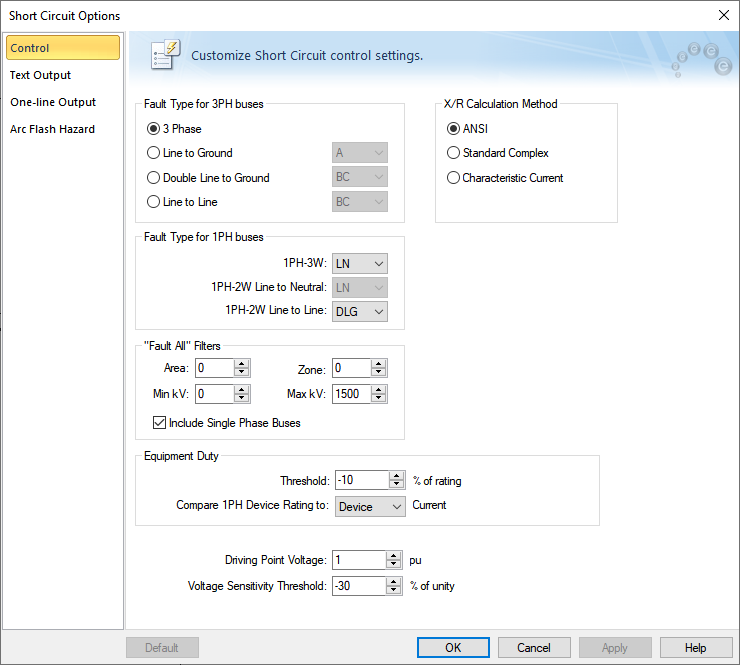Select the Line to Ground fault type
The width and height of the screenshot is (740, 665).
tap(153, 153)
